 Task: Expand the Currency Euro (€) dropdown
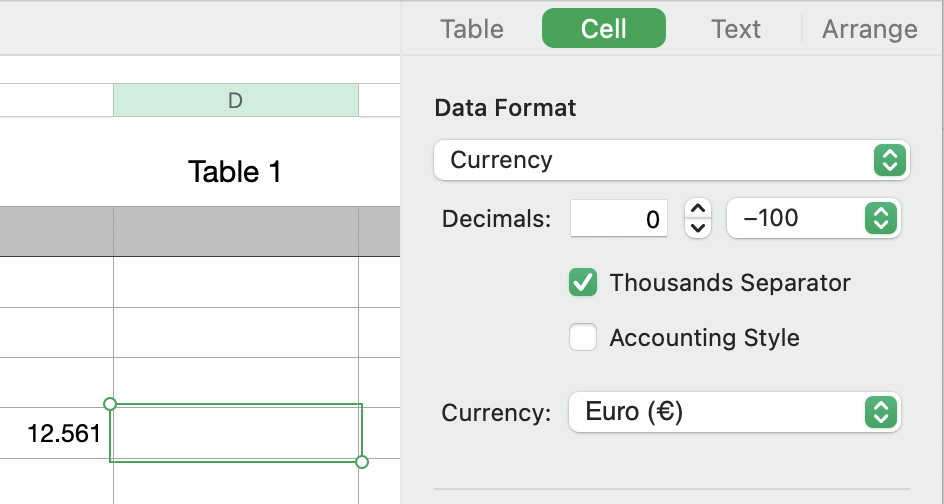pyautogui.click(x=734, y=412)
